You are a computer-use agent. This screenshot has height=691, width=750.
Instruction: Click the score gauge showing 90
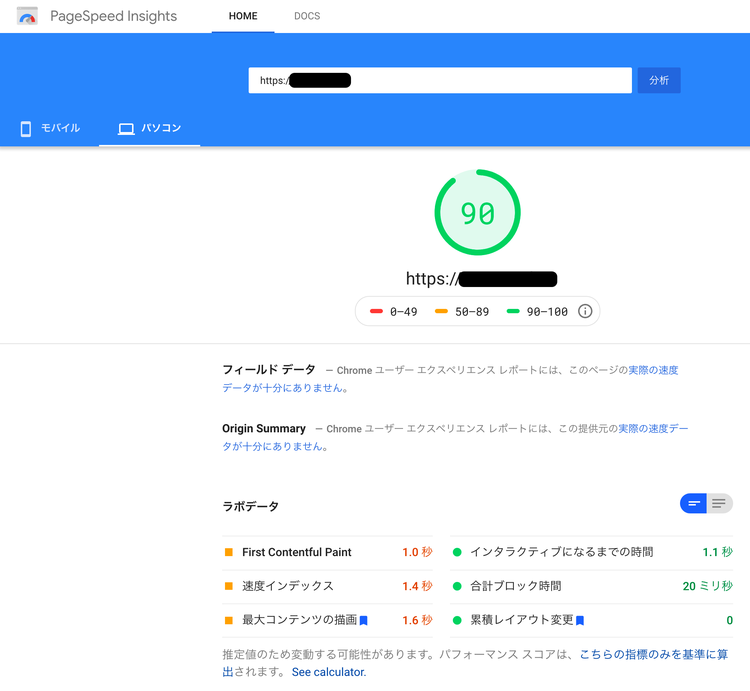[x=477, y=212]
